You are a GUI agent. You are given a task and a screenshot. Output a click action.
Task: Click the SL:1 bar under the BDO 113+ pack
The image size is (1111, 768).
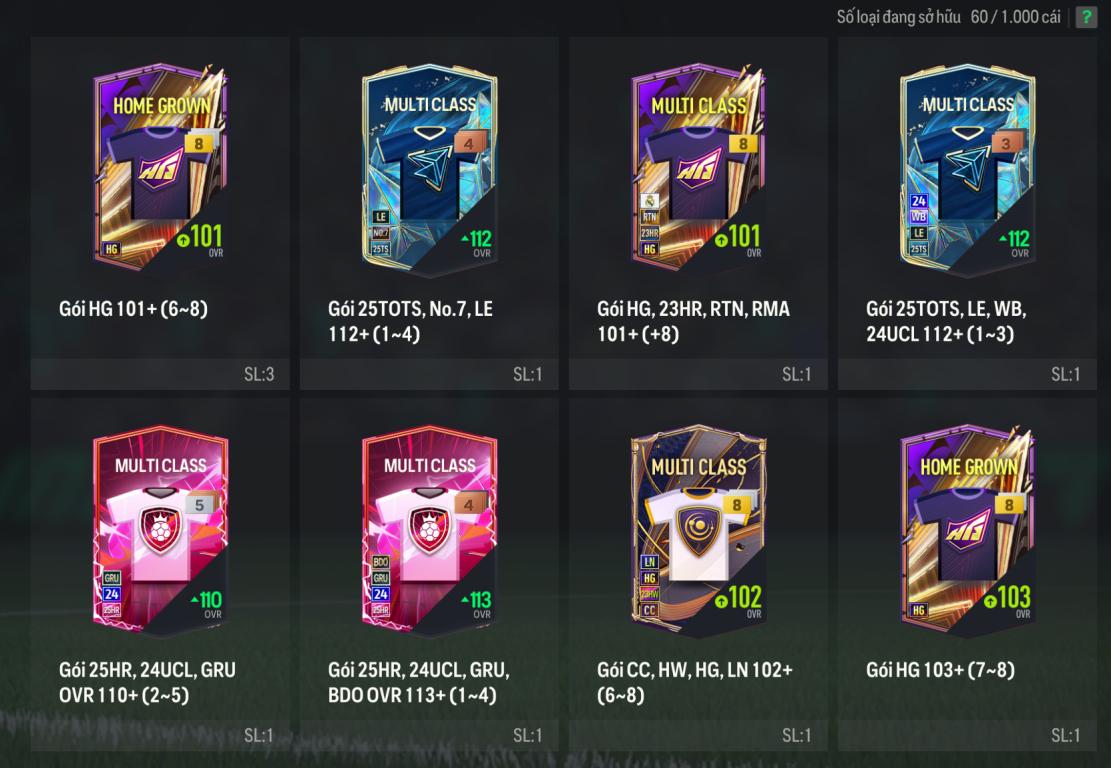point(429,735)
